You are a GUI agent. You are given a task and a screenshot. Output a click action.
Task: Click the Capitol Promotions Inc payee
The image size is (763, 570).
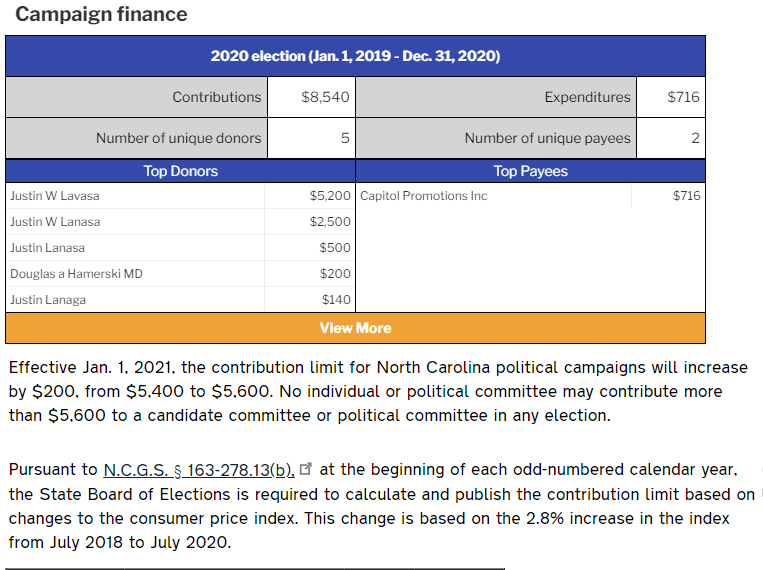coord(423,196)
